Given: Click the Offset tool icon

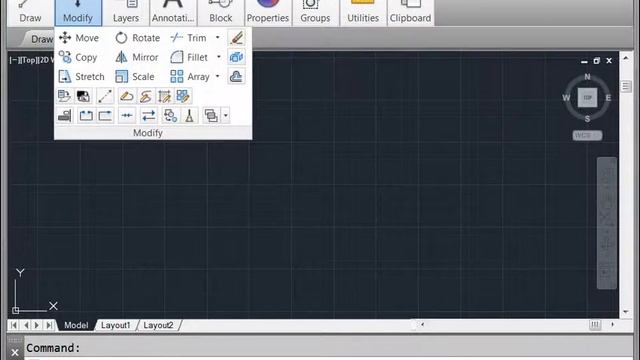Looking at the screenshot, I should pyautogui.click(x=236, y=76).
